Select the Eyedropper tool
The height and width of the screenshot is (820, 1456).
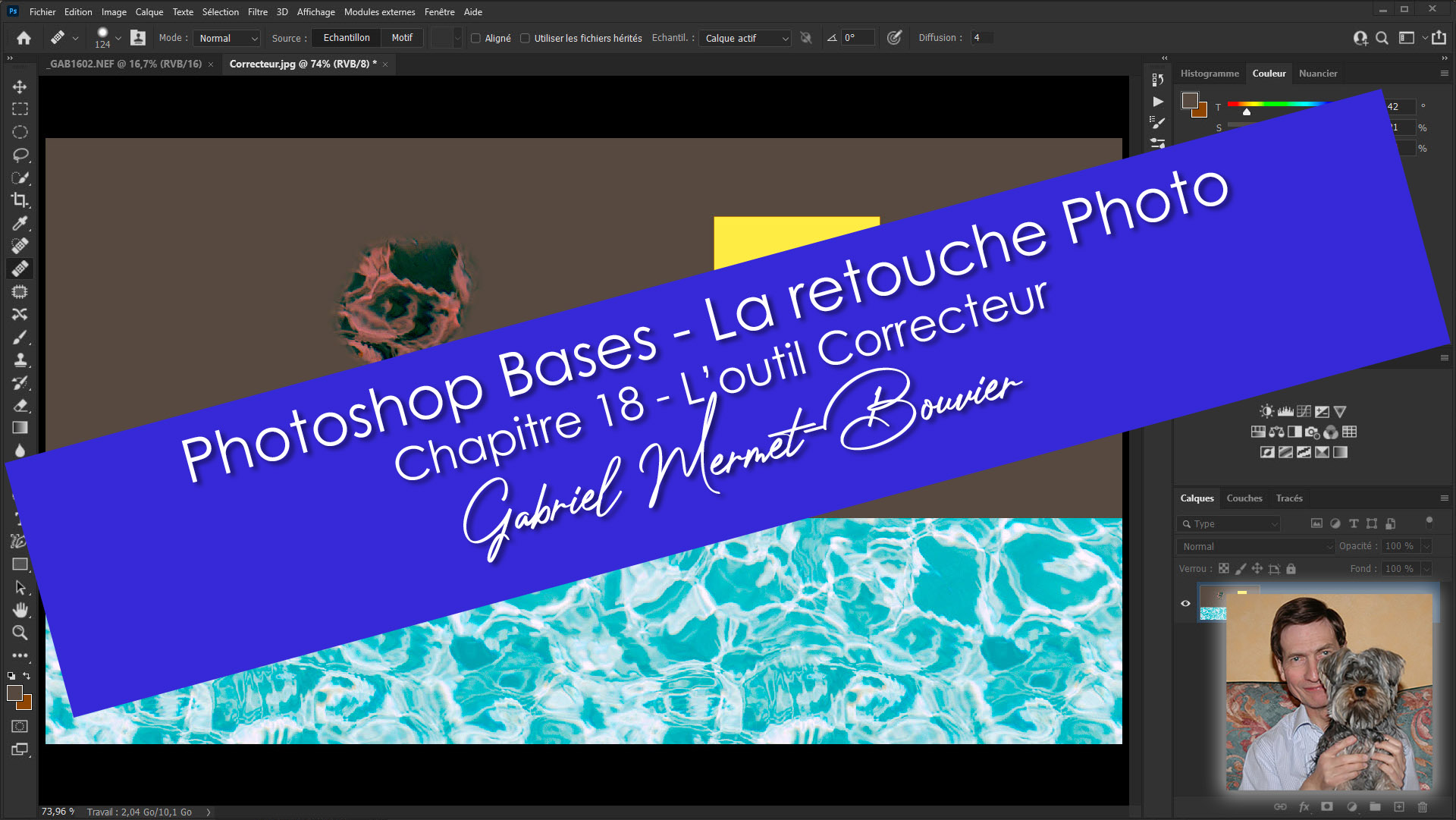click(x=20, y=223)
